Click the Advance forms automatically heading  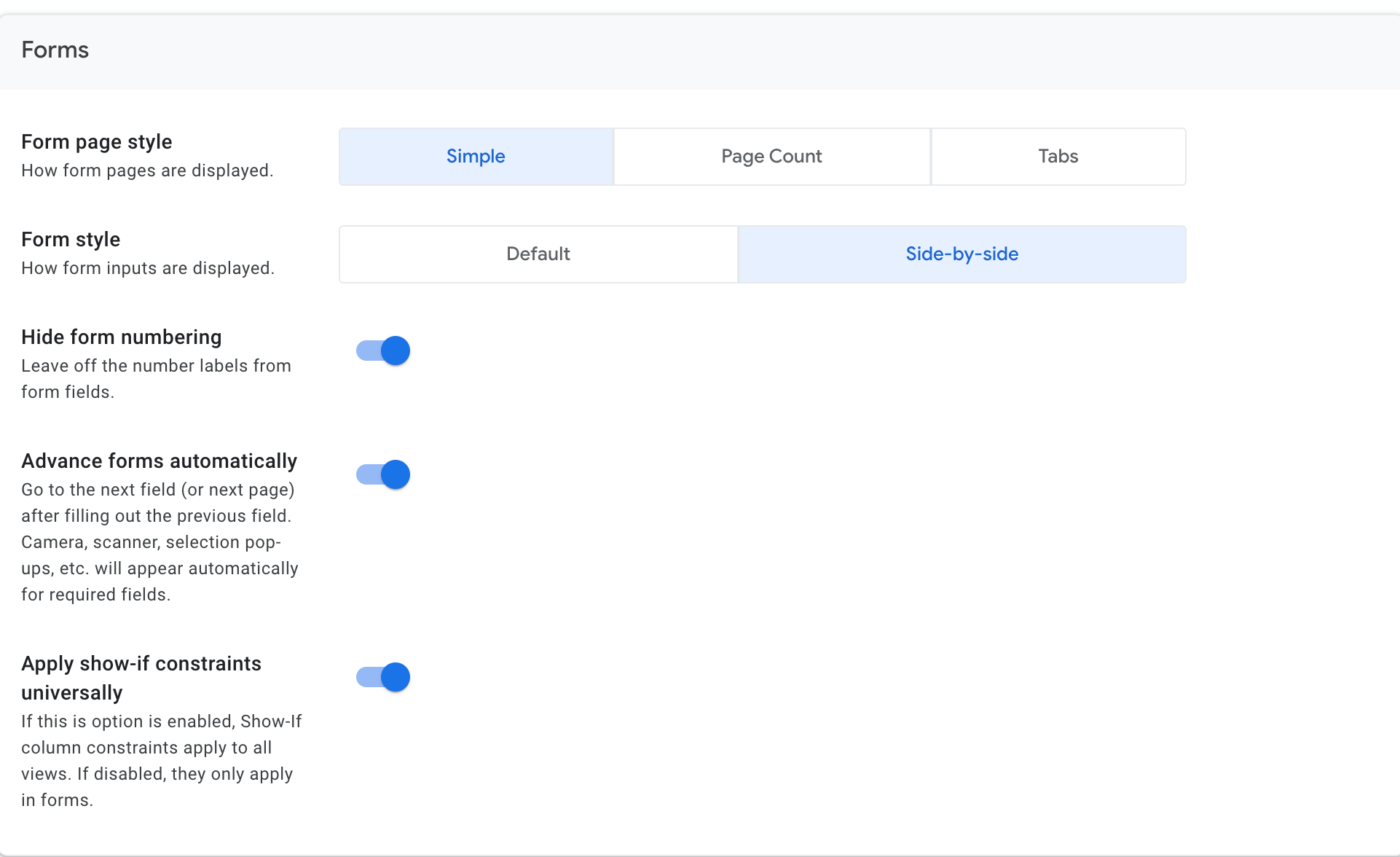pos(159,461)
